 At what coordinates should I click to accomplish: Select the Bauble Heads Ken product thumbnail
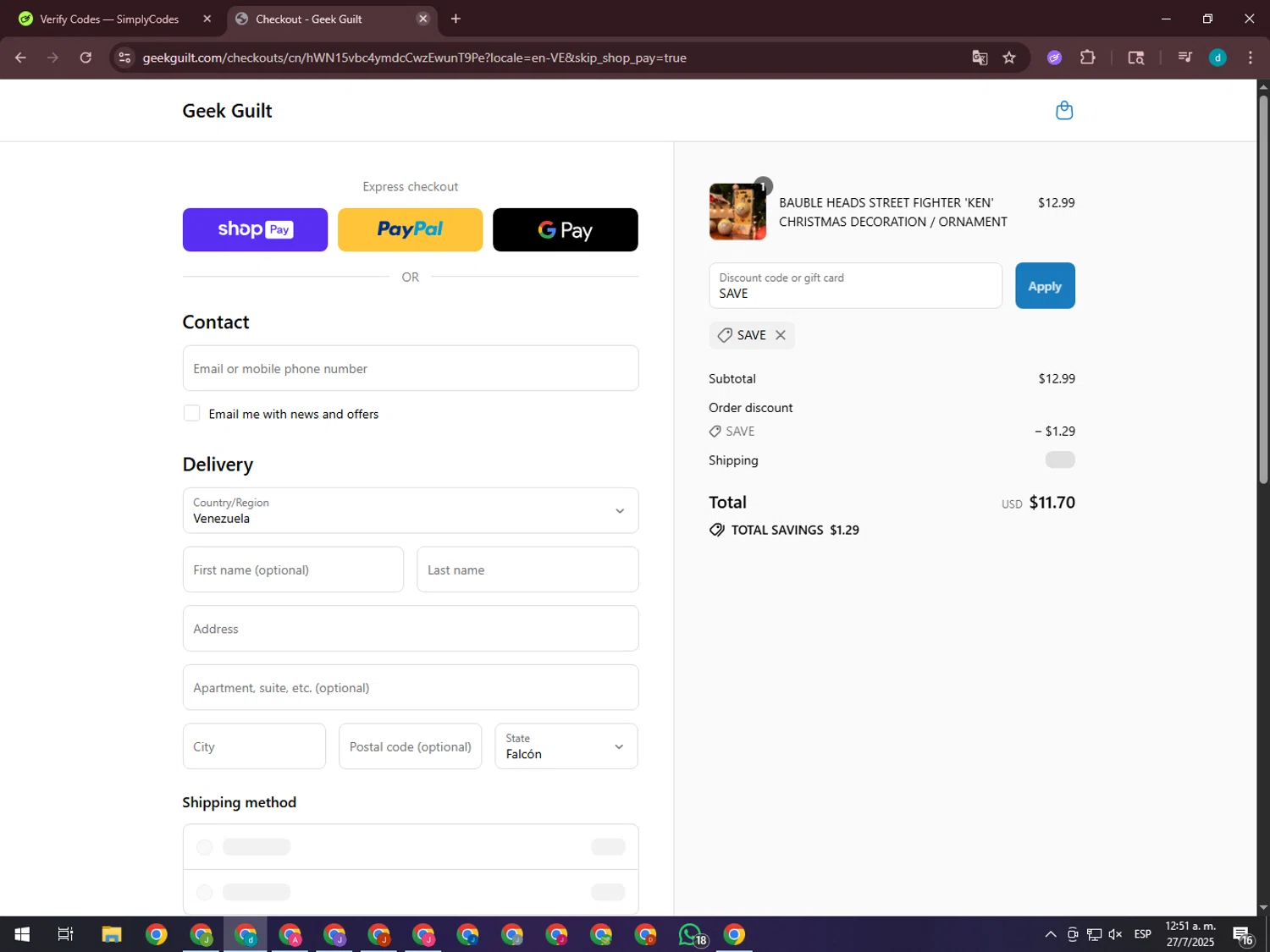(x=737, y=212)
